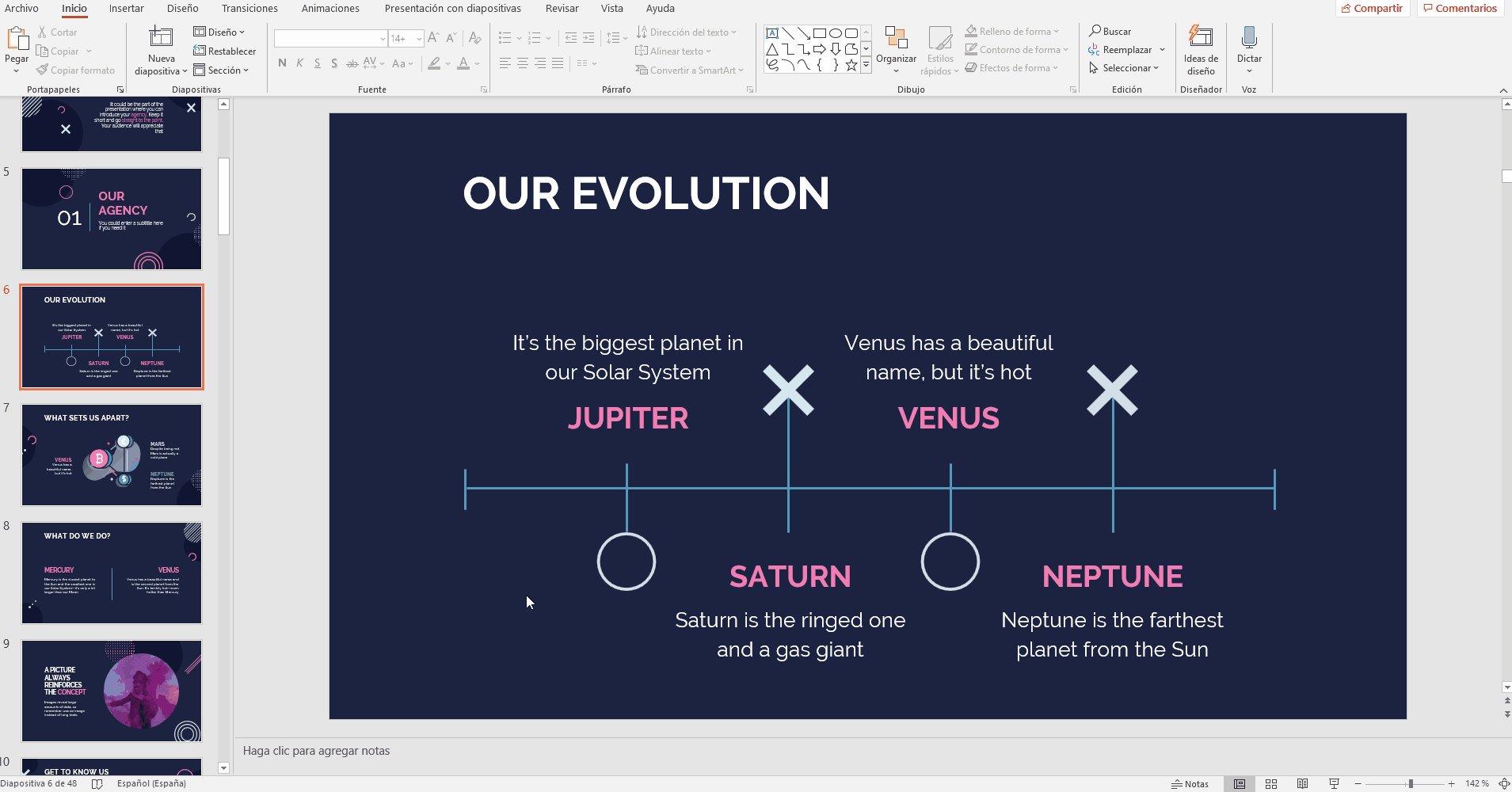This screenshot has height=792, width=1512.
Task: Select the rectangle shape tool
Action: [x=820, y=33]
